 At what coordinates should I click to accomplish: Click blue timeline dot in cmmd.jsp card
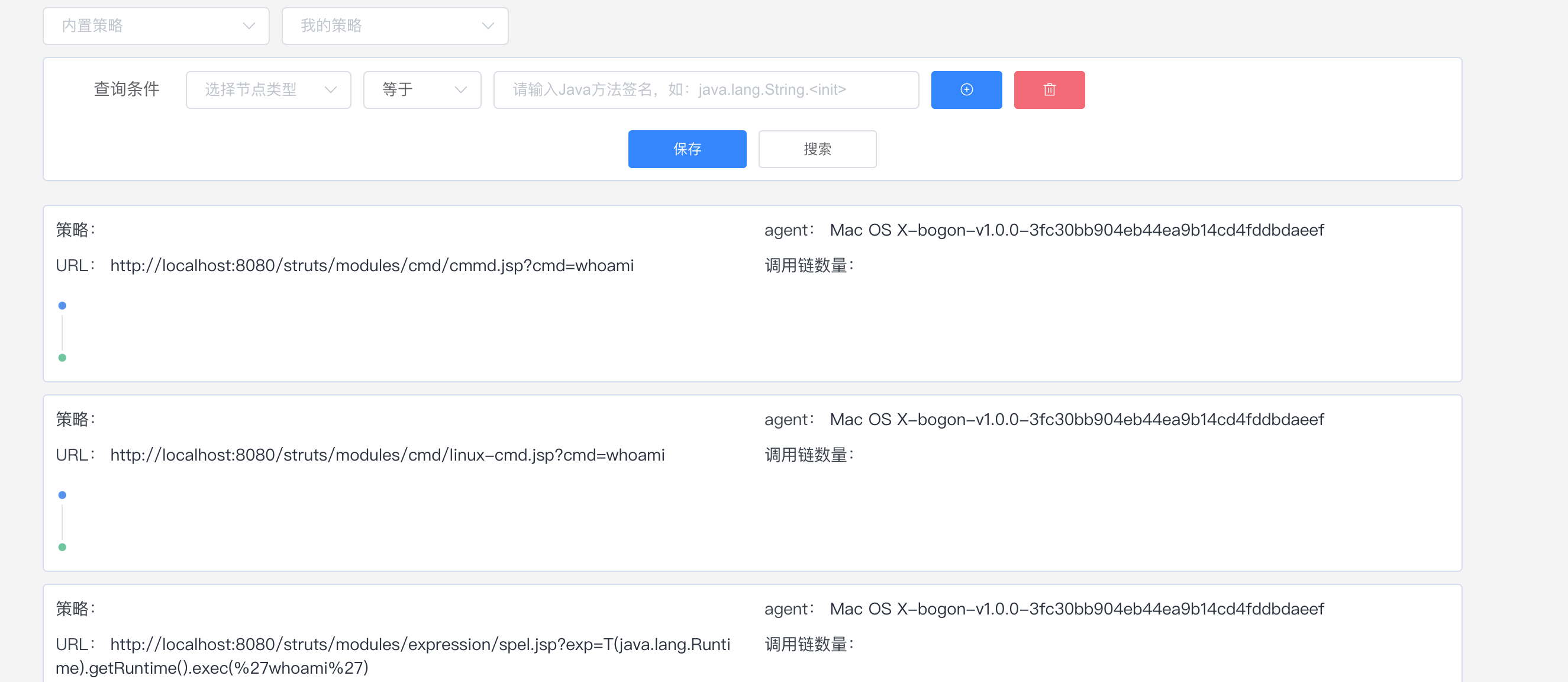[x=62, y=305]
